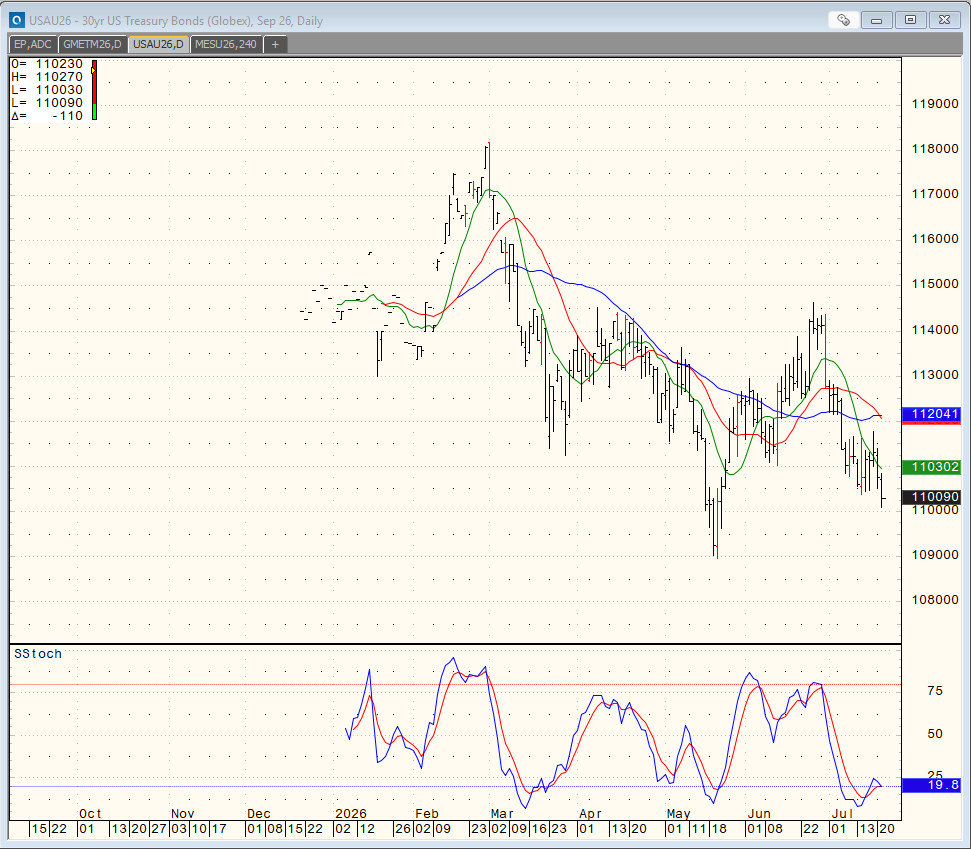
Task: Click the link chain icon in title bar
Action: [843, 20]
